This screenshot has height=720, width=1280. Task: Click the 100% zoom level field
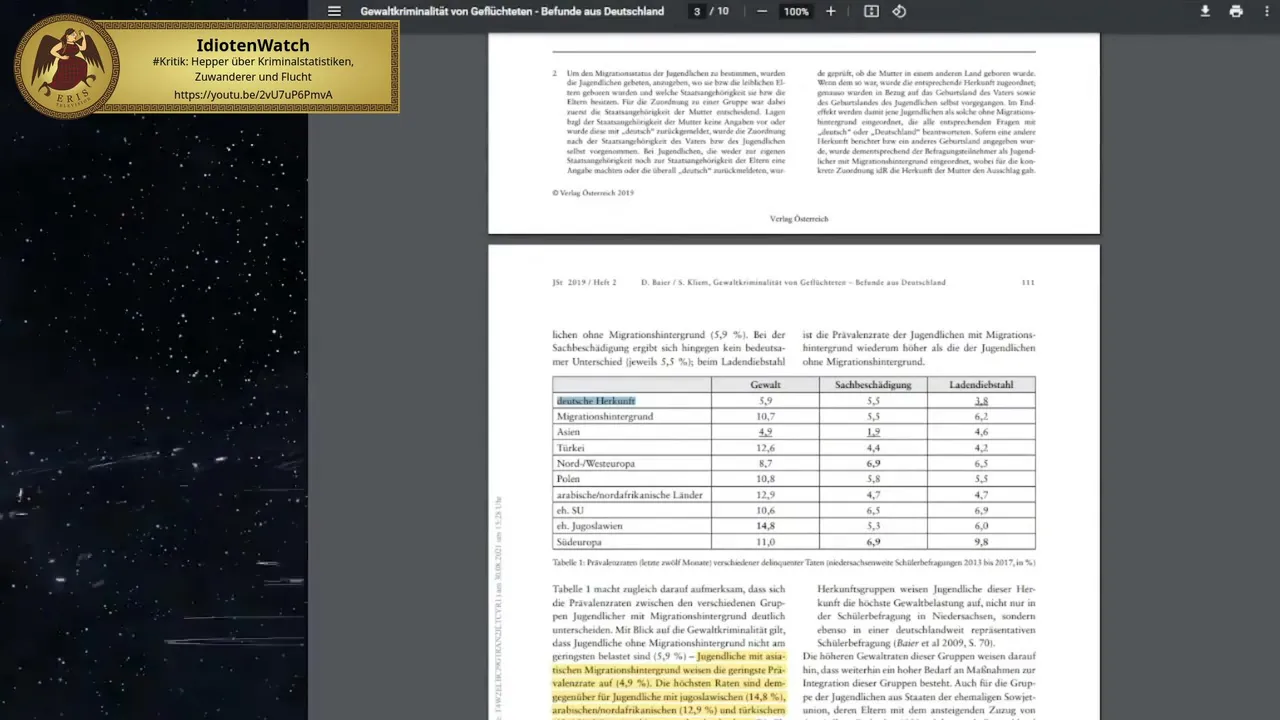796,12
